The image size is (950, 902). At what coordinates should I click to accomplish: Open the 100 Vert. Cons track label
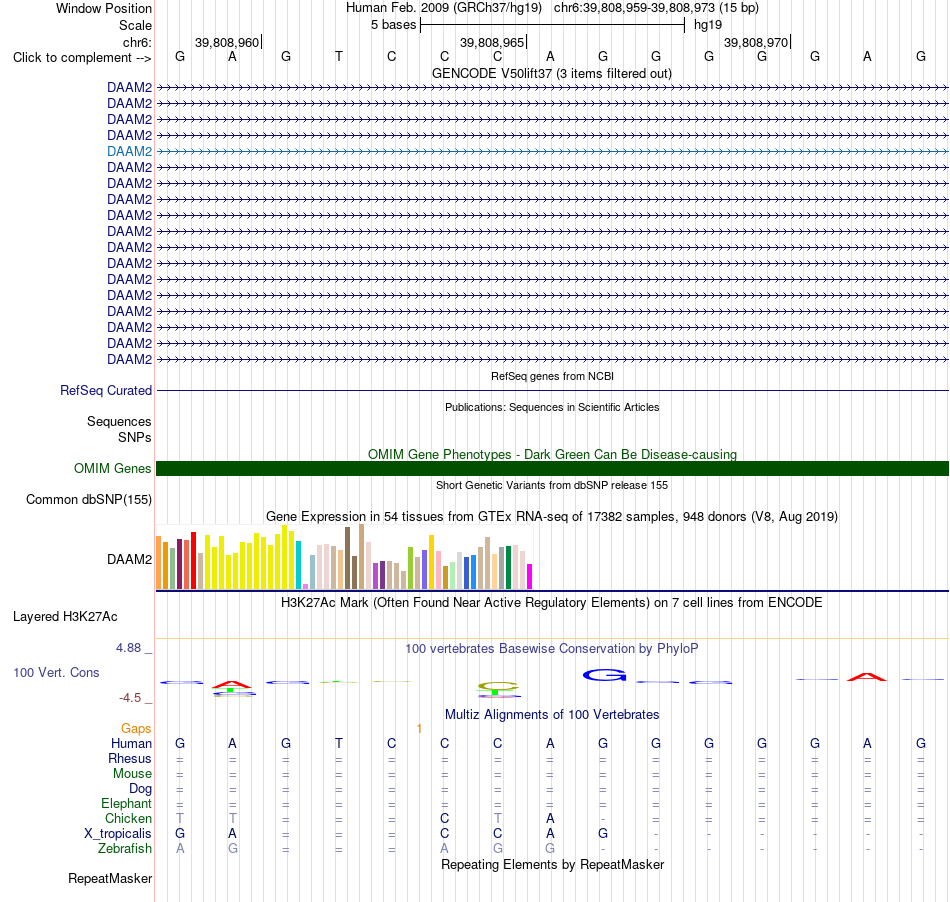click(56, 672)
